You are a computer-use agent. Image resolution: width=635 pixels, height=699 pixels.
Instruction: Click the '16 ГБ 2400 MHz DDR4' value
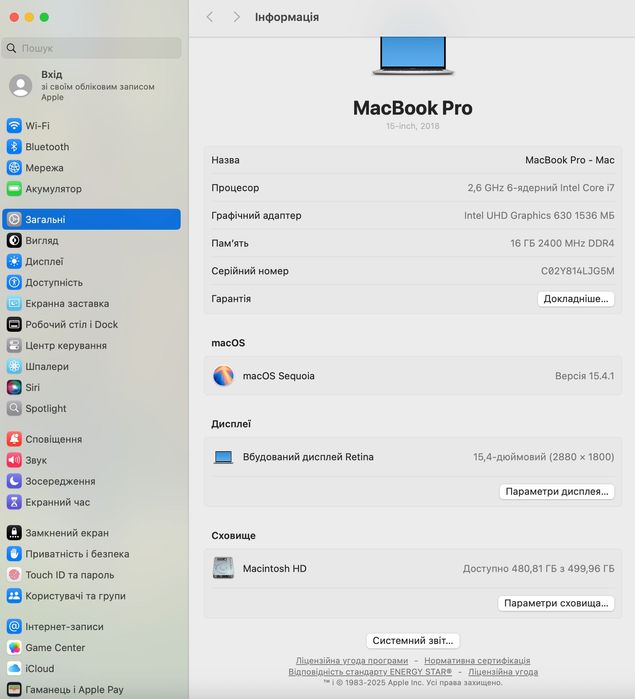point(562,243)
